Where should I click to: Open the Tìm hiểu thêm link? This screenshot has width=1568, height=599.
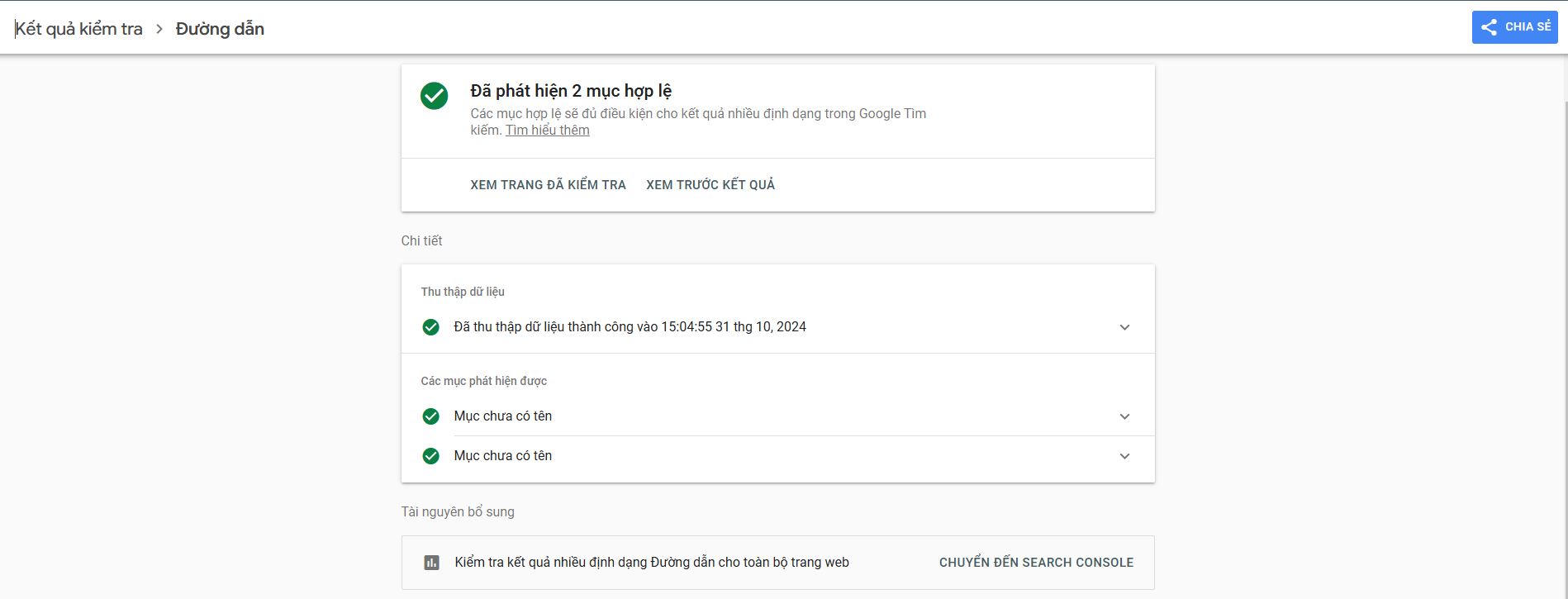tap(548, 131)
